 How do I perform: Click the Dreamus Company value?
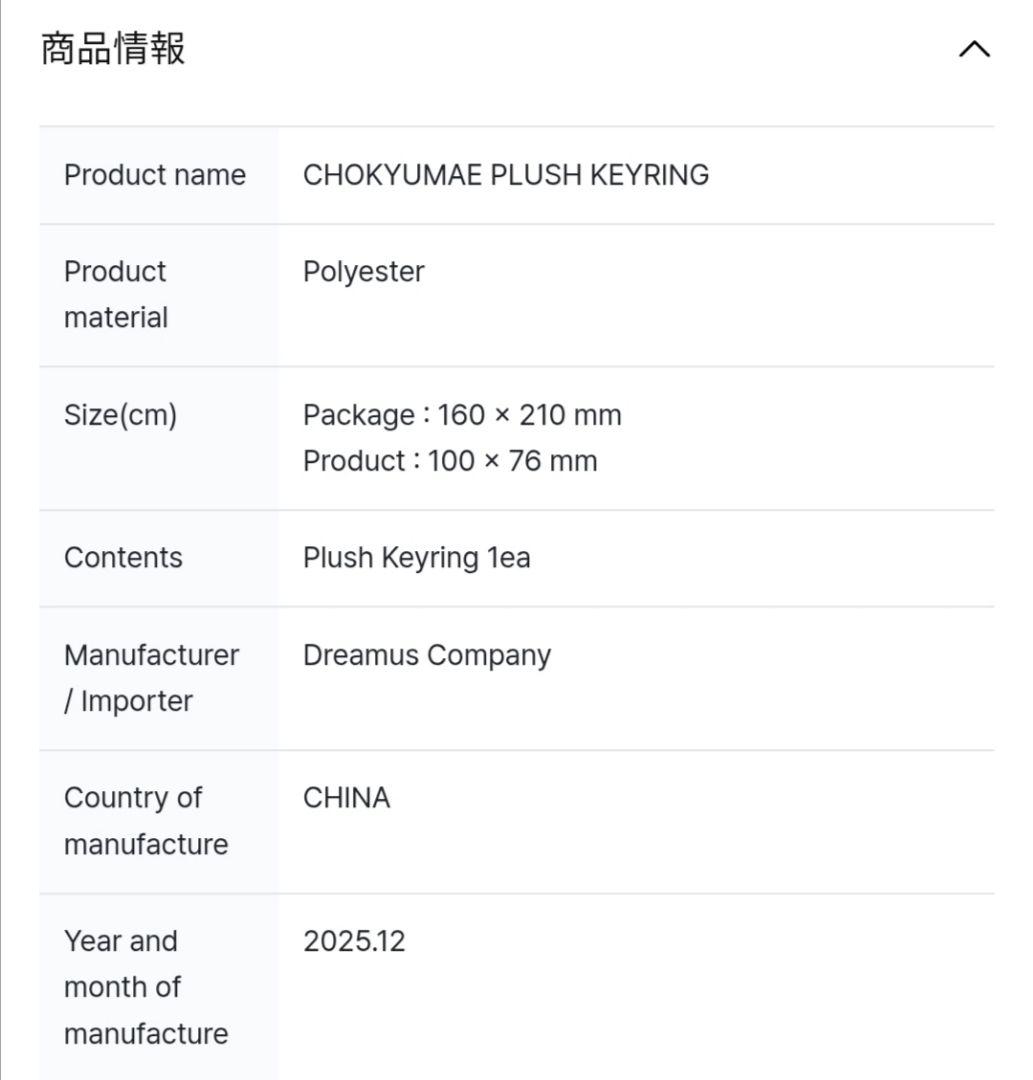427,655
